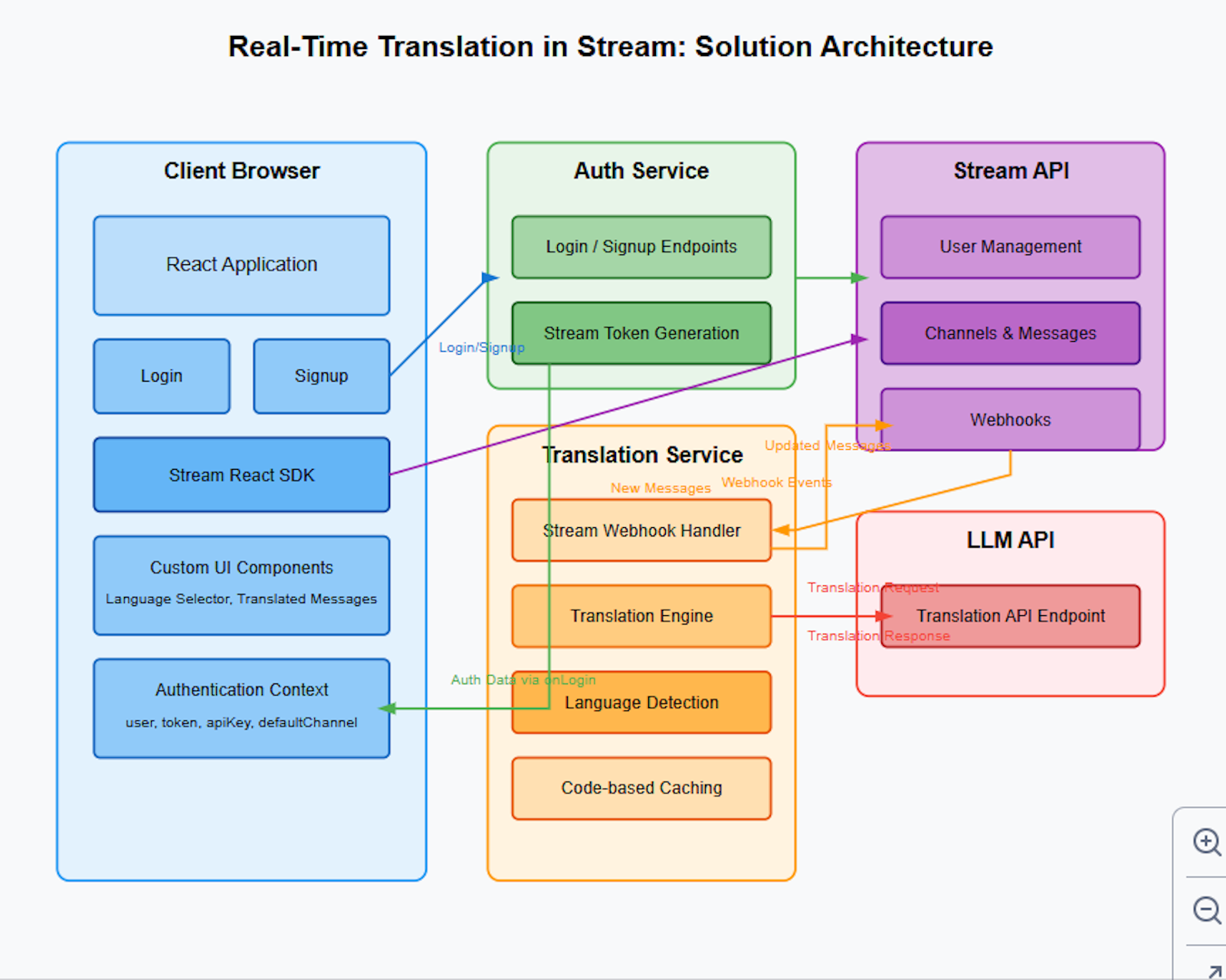Select the React Application node
Screen dimensions: 1226x980
(x=241, y=264)
